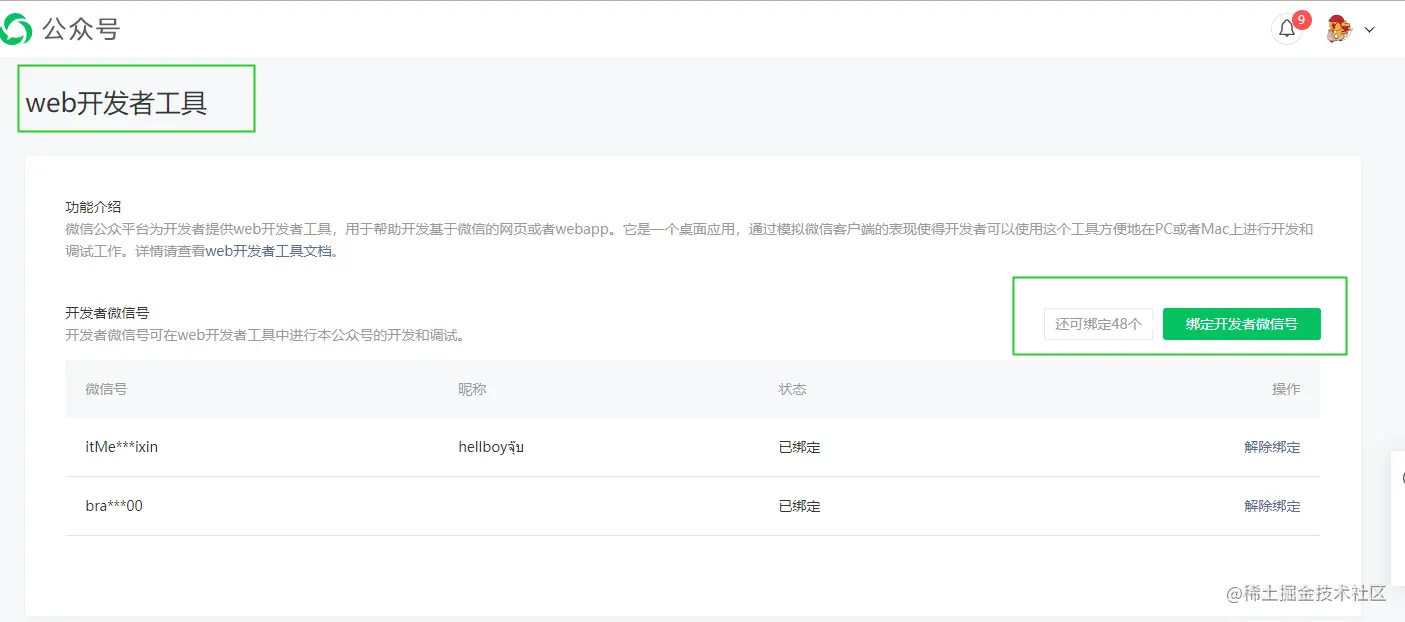
Task: Unbind itMe***ixin via its 解除绑定 link
Action: (x=1271, y=447)
